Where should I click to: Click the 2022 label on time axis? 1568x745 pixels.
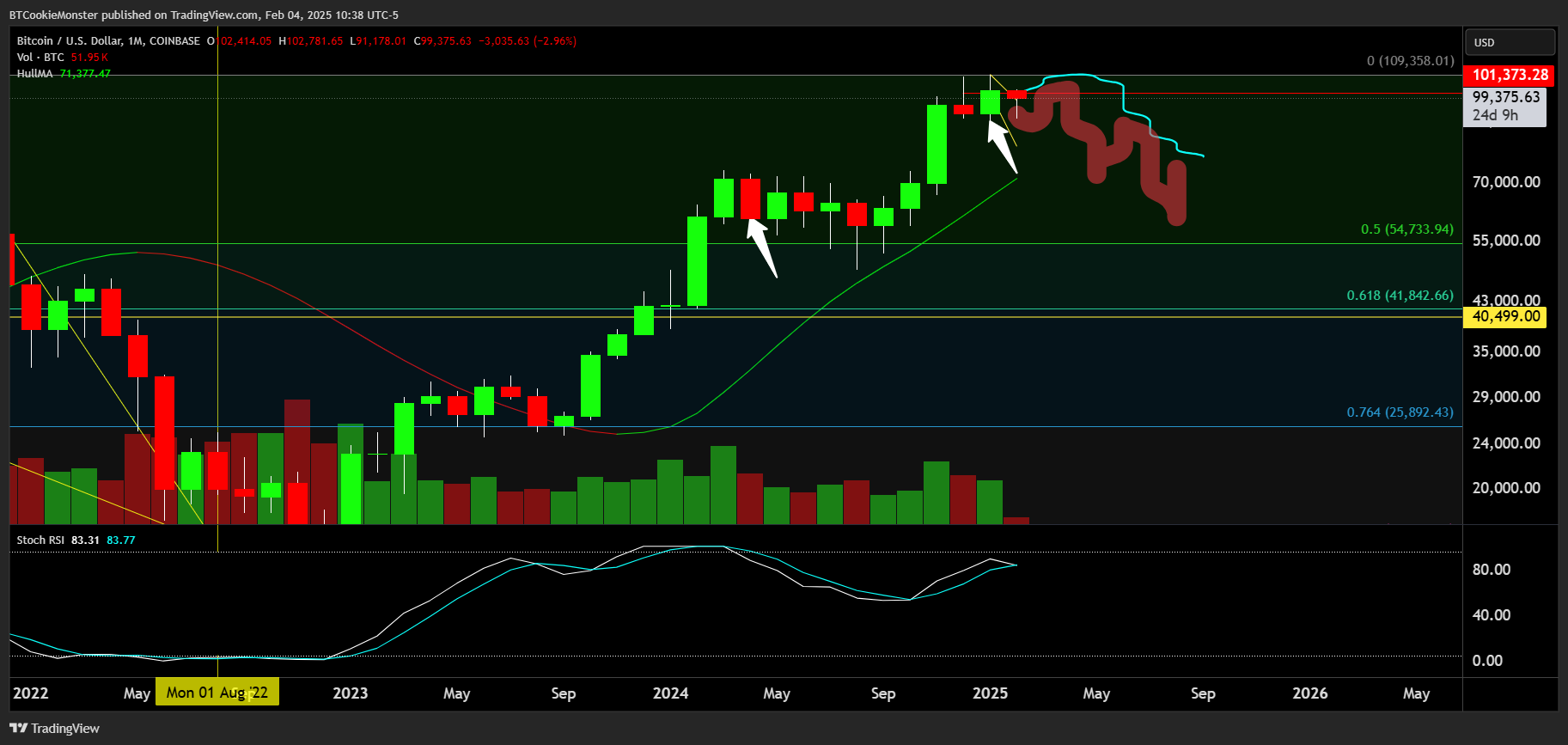pyautogui.click(x=31, y=693)
